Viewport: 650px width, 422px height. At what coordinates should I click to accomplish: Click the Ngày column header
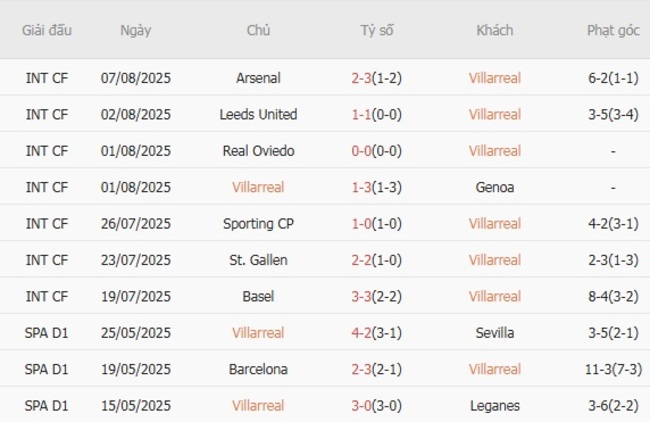coord(135,30)
